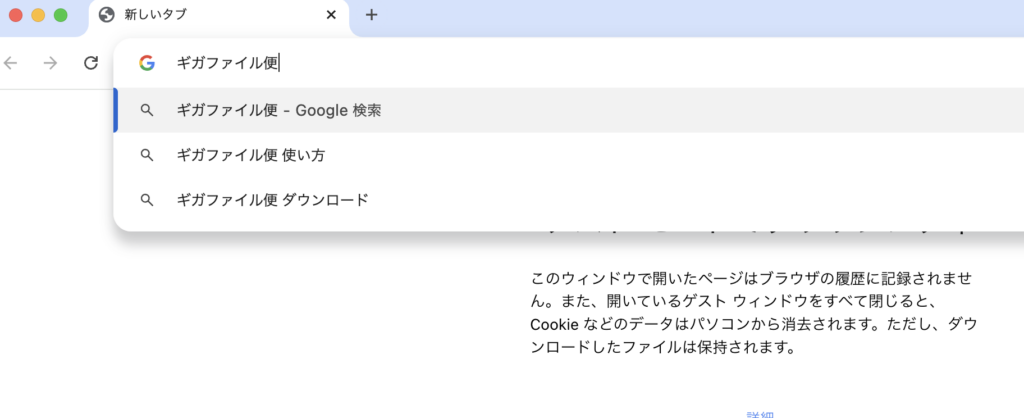Click the magnifier icon beside Google 検索 suggestion

coord(147,110)
